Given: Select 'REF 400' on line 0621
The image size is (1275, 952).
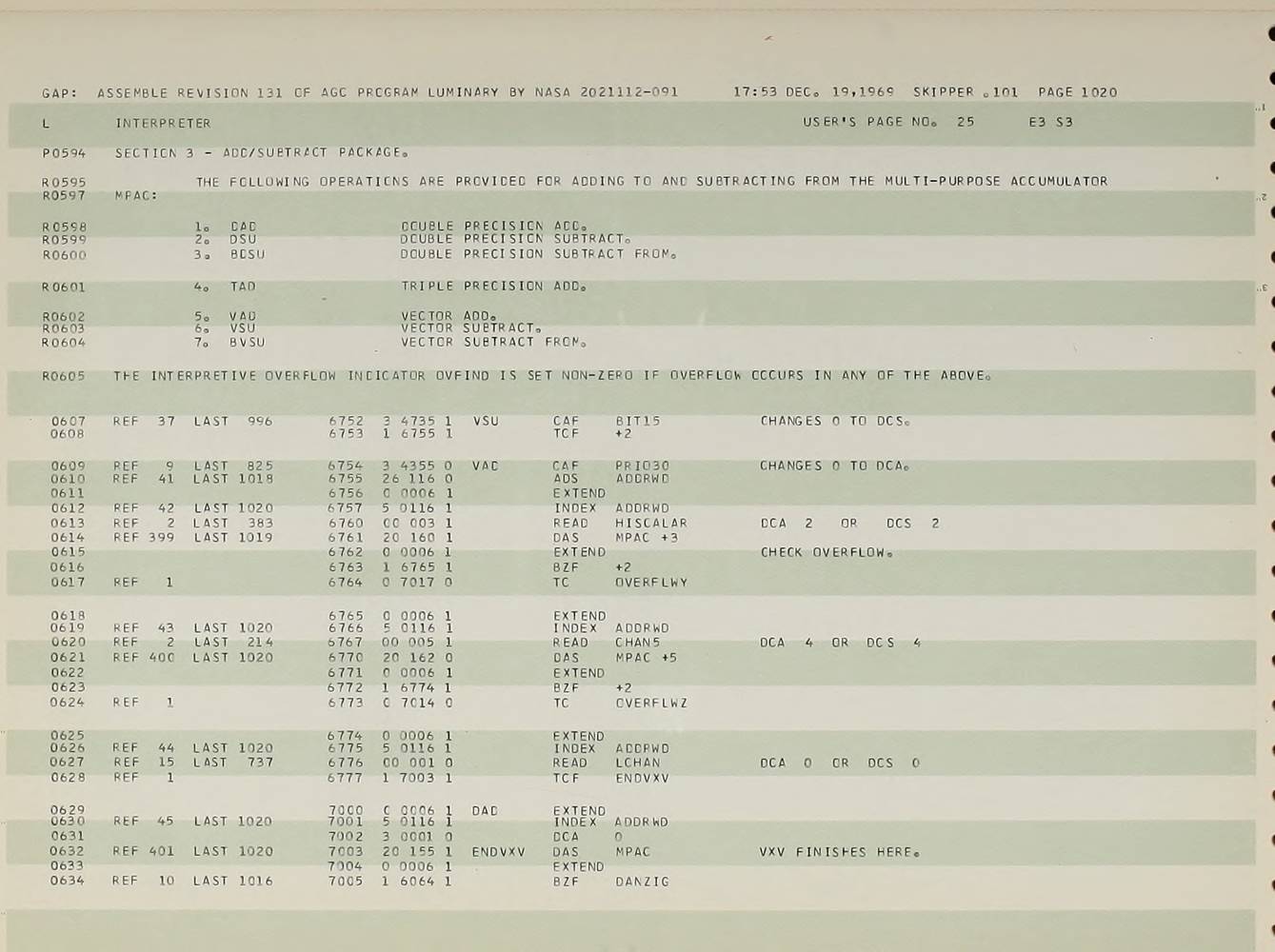Looking at the screenshot, I should (x=143, y=657).
